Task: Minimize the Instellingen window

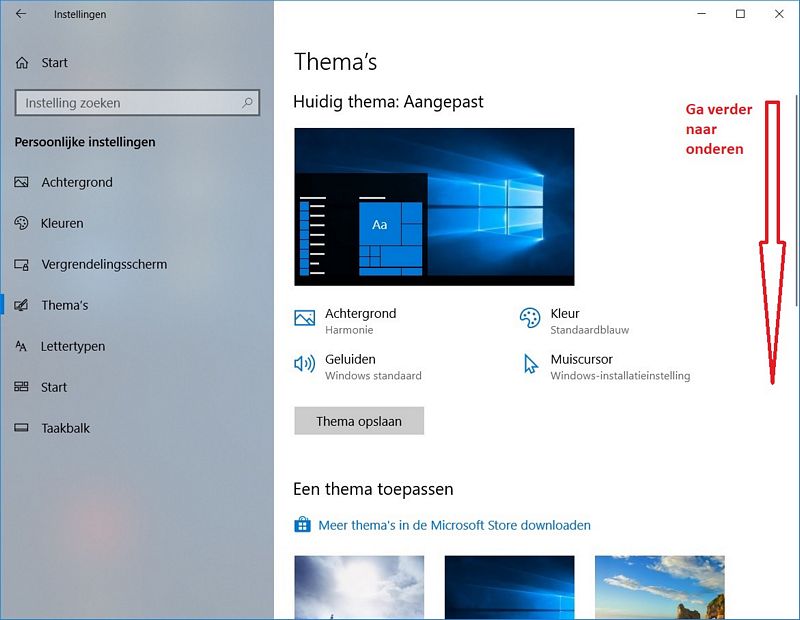Action: [702, 14]
